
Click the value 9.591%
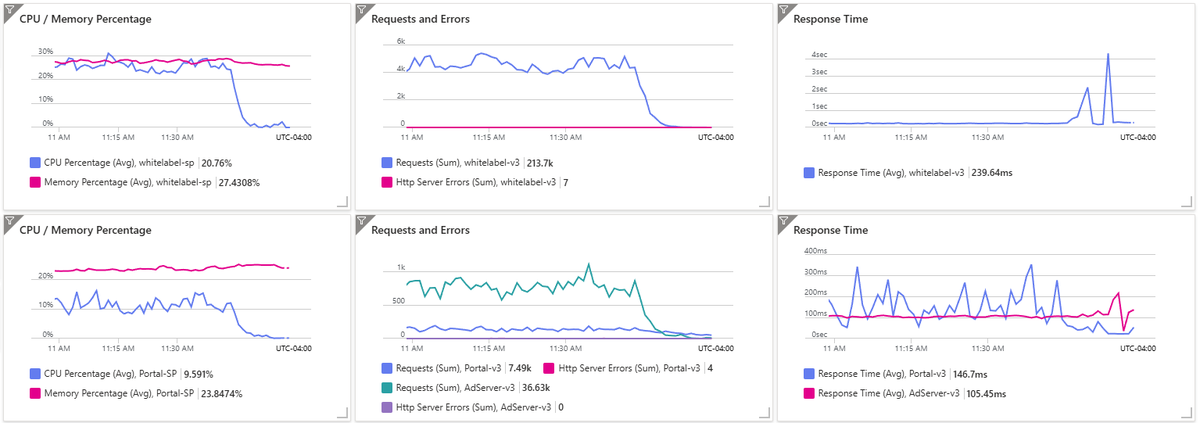point(199,373)
